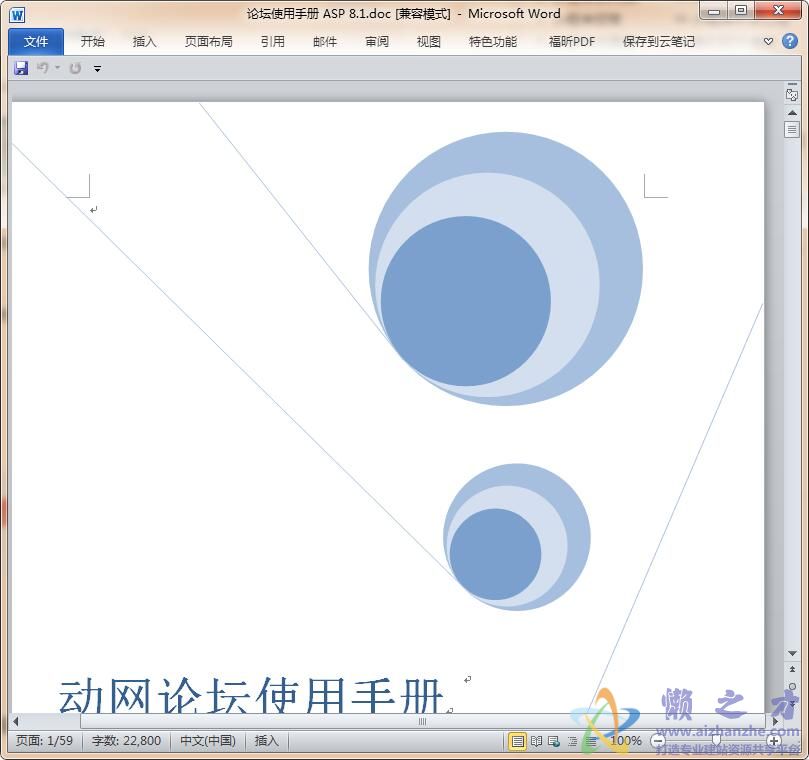
Task: Click the Undo icon
Action: [44, 67]
